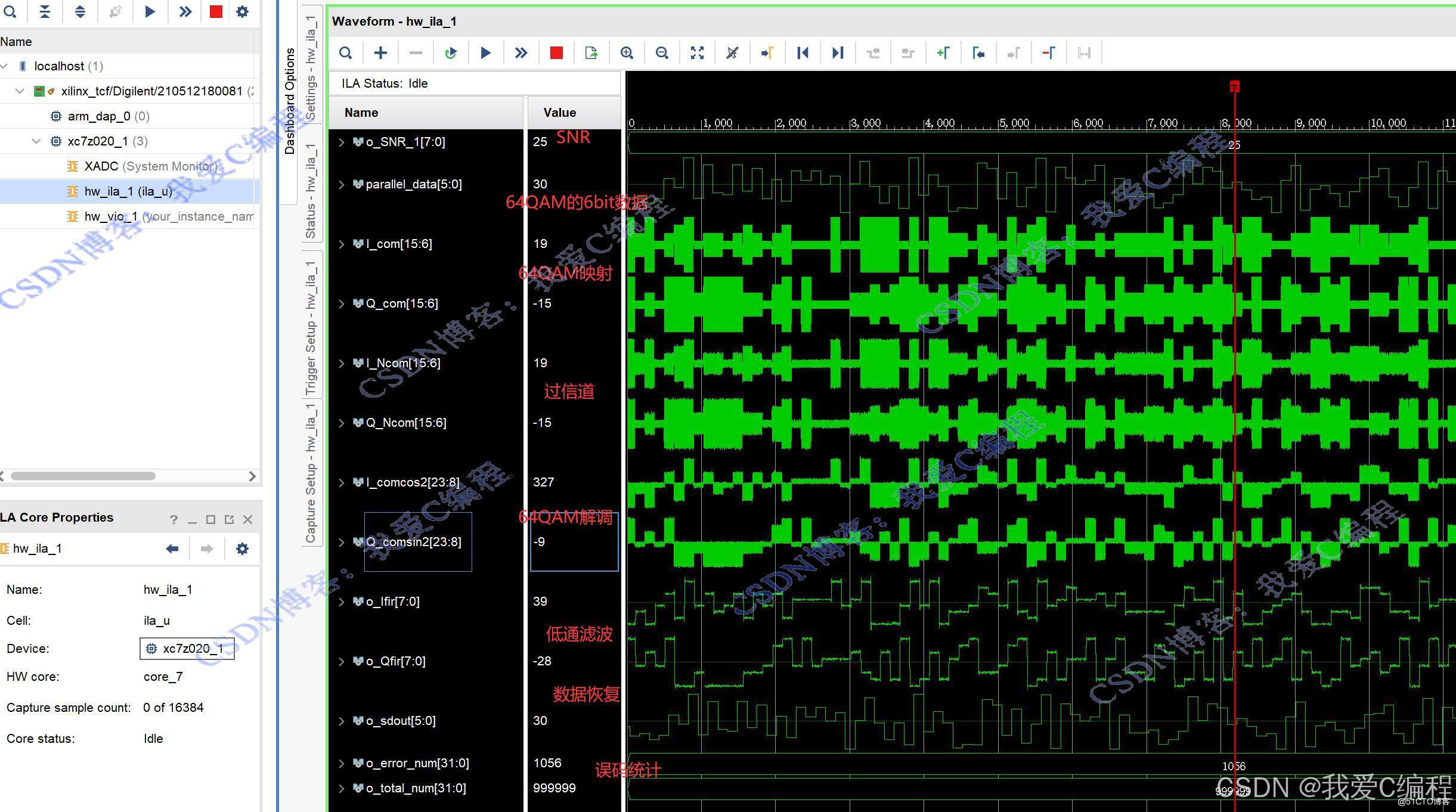
Task: Click the Zoom Out magnifier icon
Action: pyautogui.click(x=661, y=53)
